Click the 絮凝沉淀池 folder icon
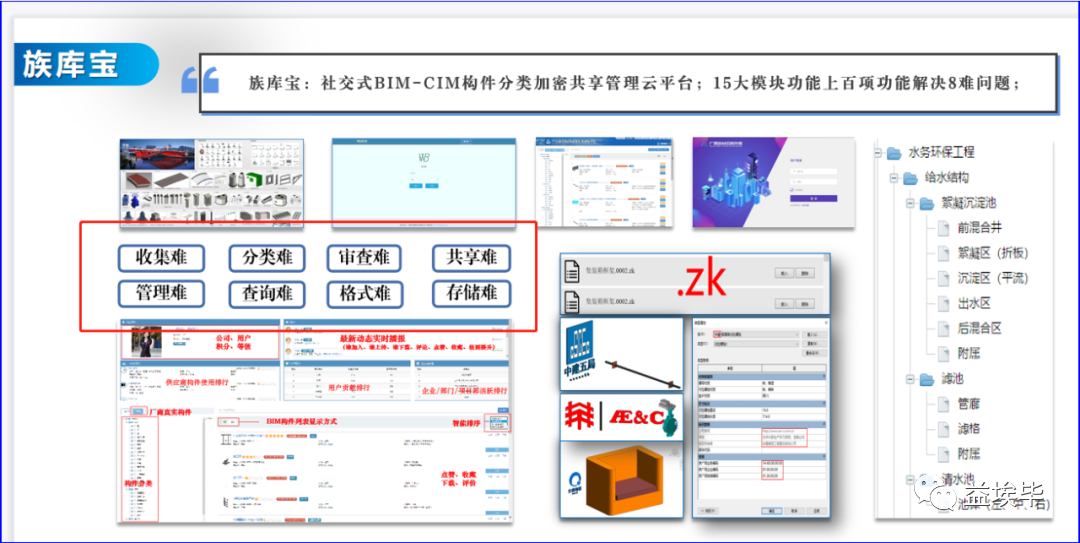1080x543 pixels. [x=927, y=203]
